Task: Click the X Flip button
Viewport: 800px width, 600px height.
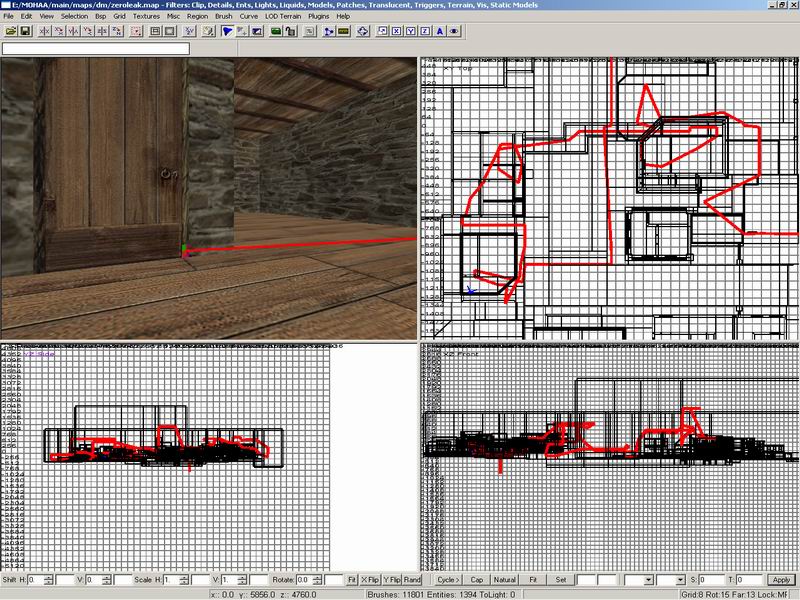Action: point(370,580)
